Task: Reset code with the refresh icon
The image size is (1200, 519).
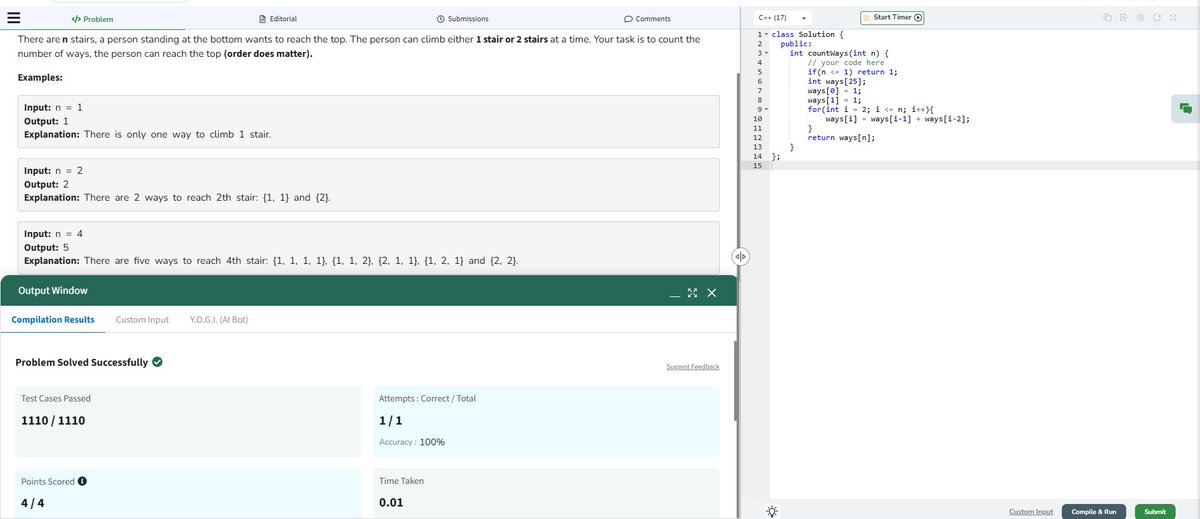Action: coord(1155,17)
